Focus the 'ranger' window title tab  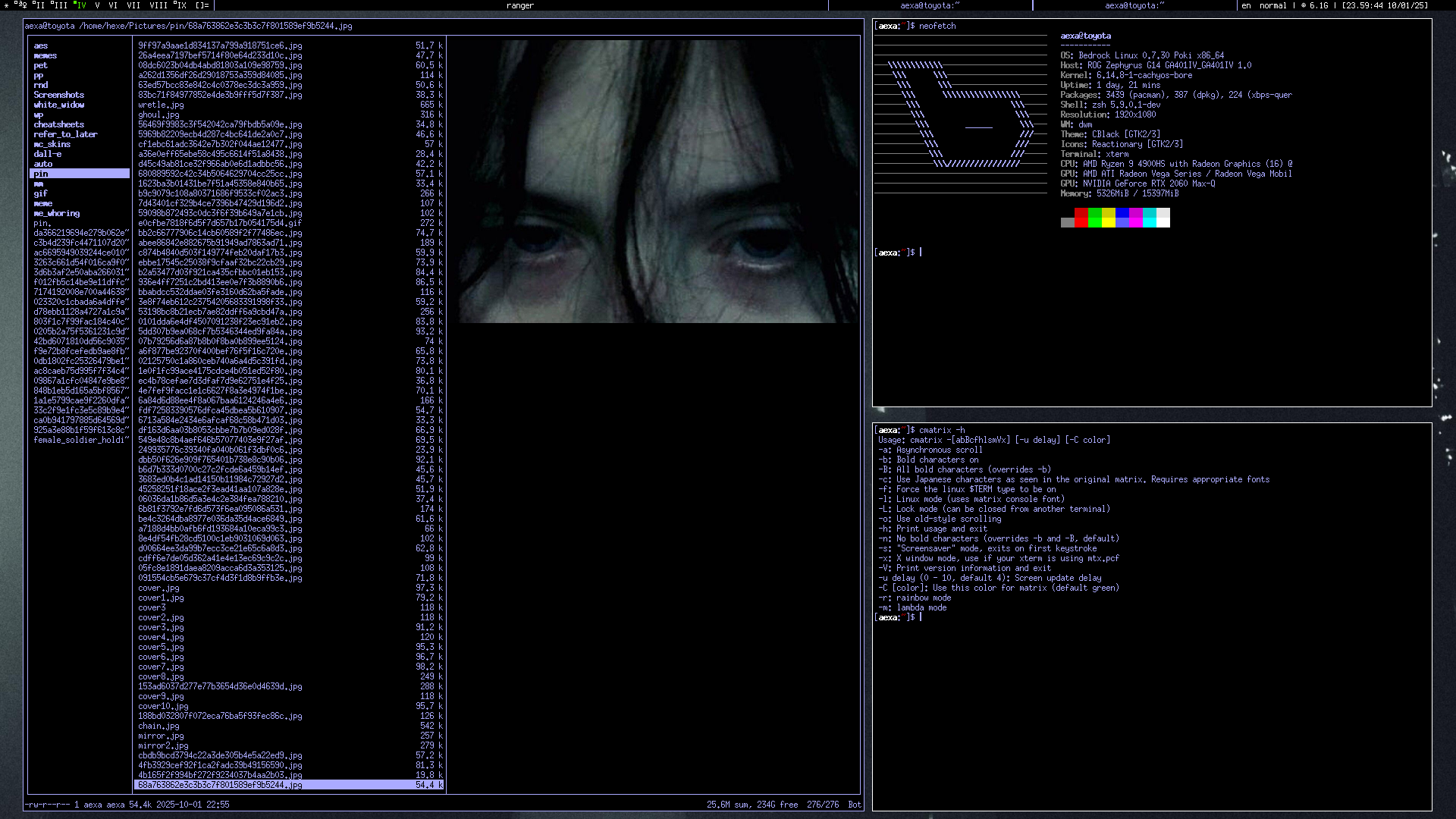[x=520, y=5]
